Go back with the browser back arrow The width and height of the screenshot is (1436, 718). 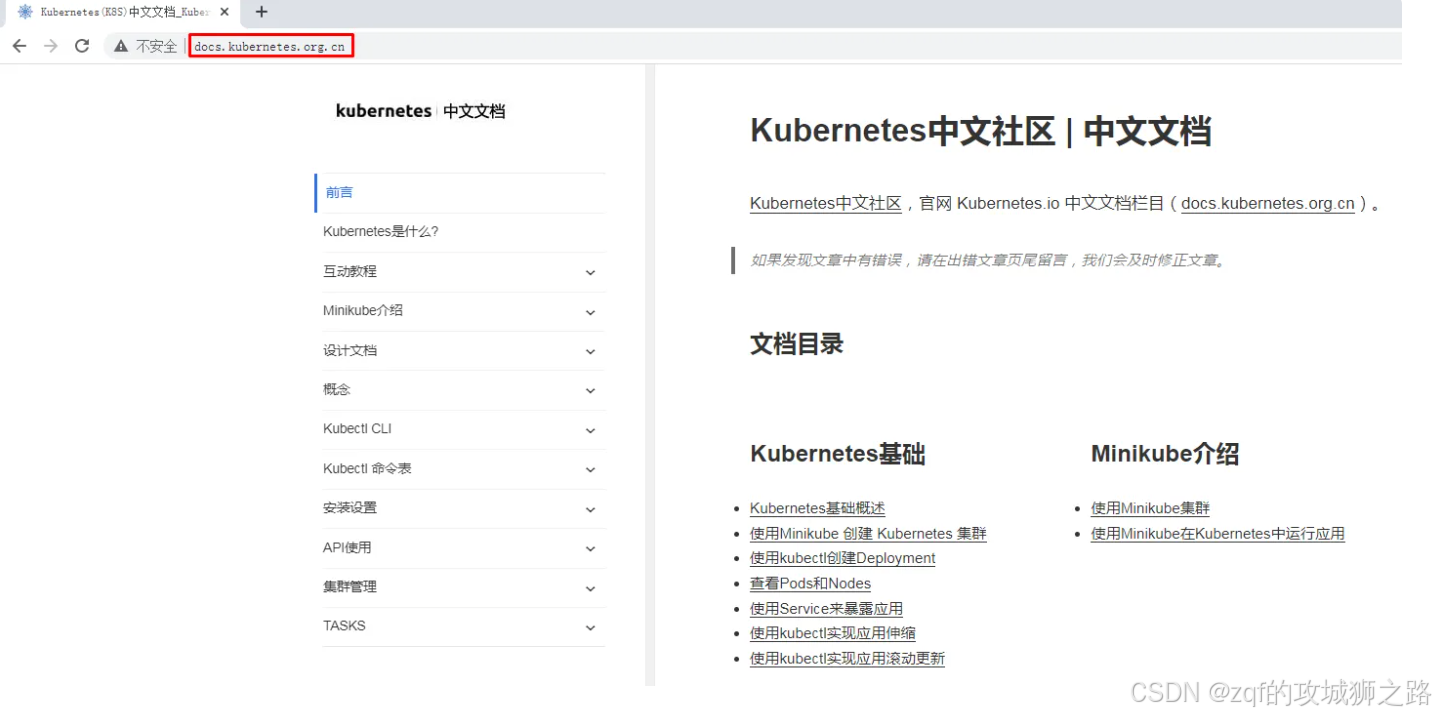click(19, 46)
